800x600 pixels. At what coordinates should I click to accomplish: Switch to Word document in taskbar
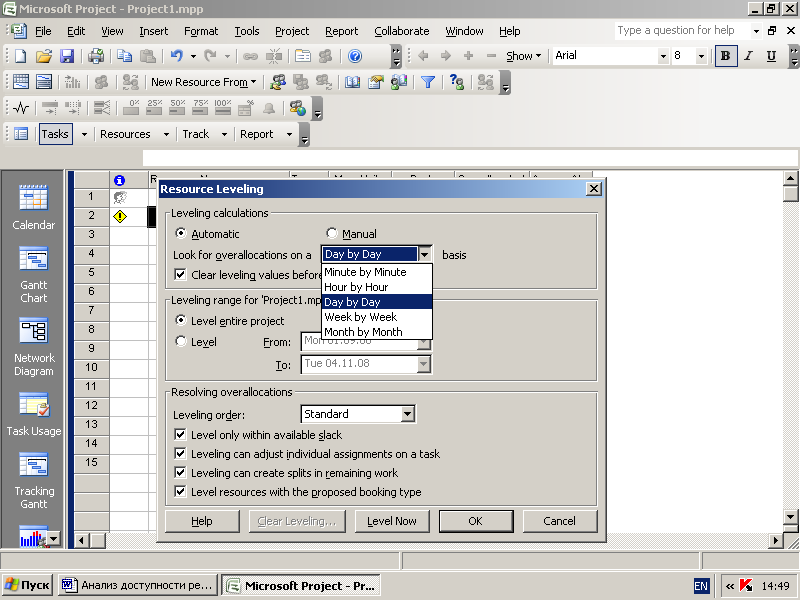point(138,585)
